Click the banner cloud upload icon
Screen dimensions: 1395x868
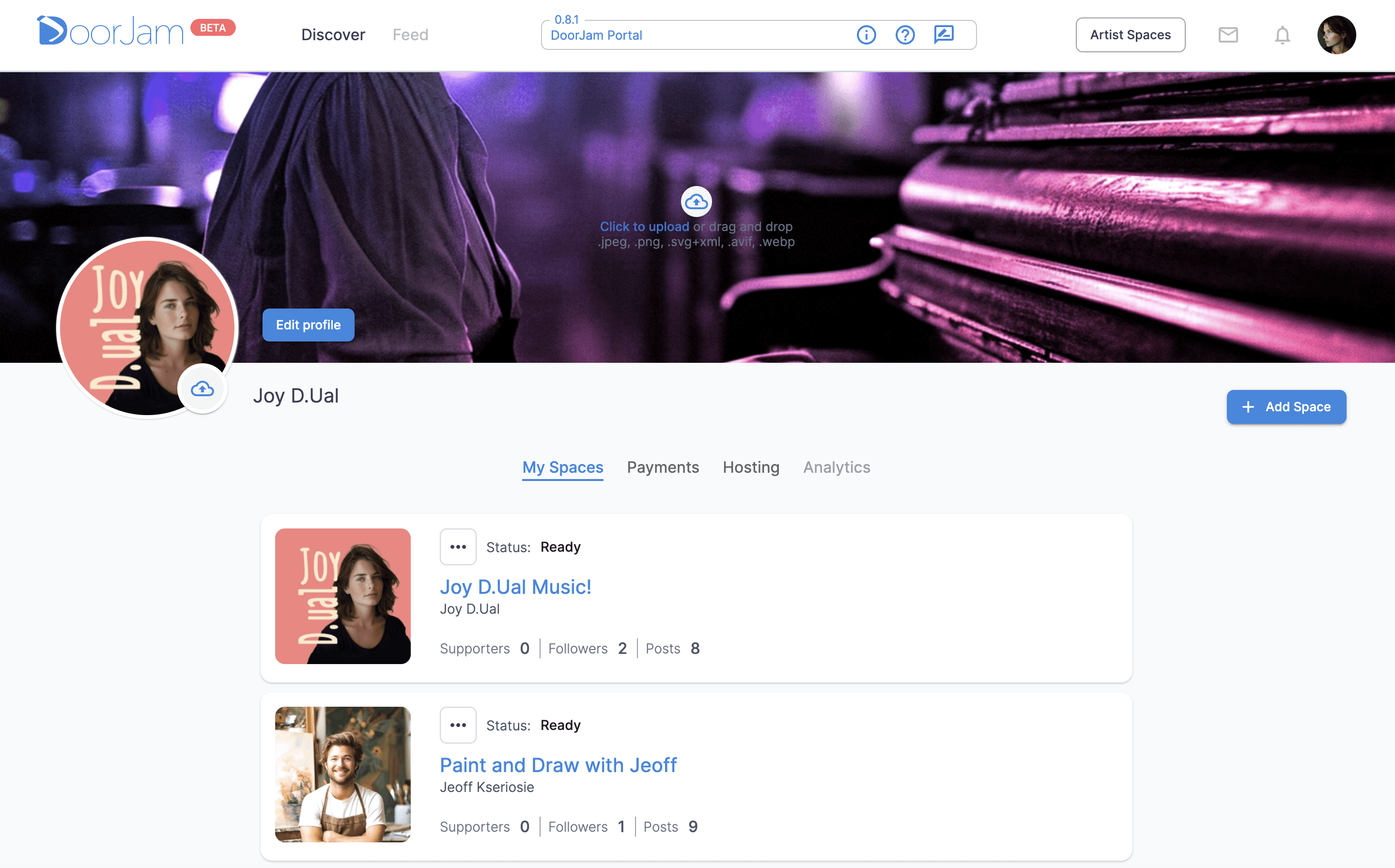(x=696, y=201)
